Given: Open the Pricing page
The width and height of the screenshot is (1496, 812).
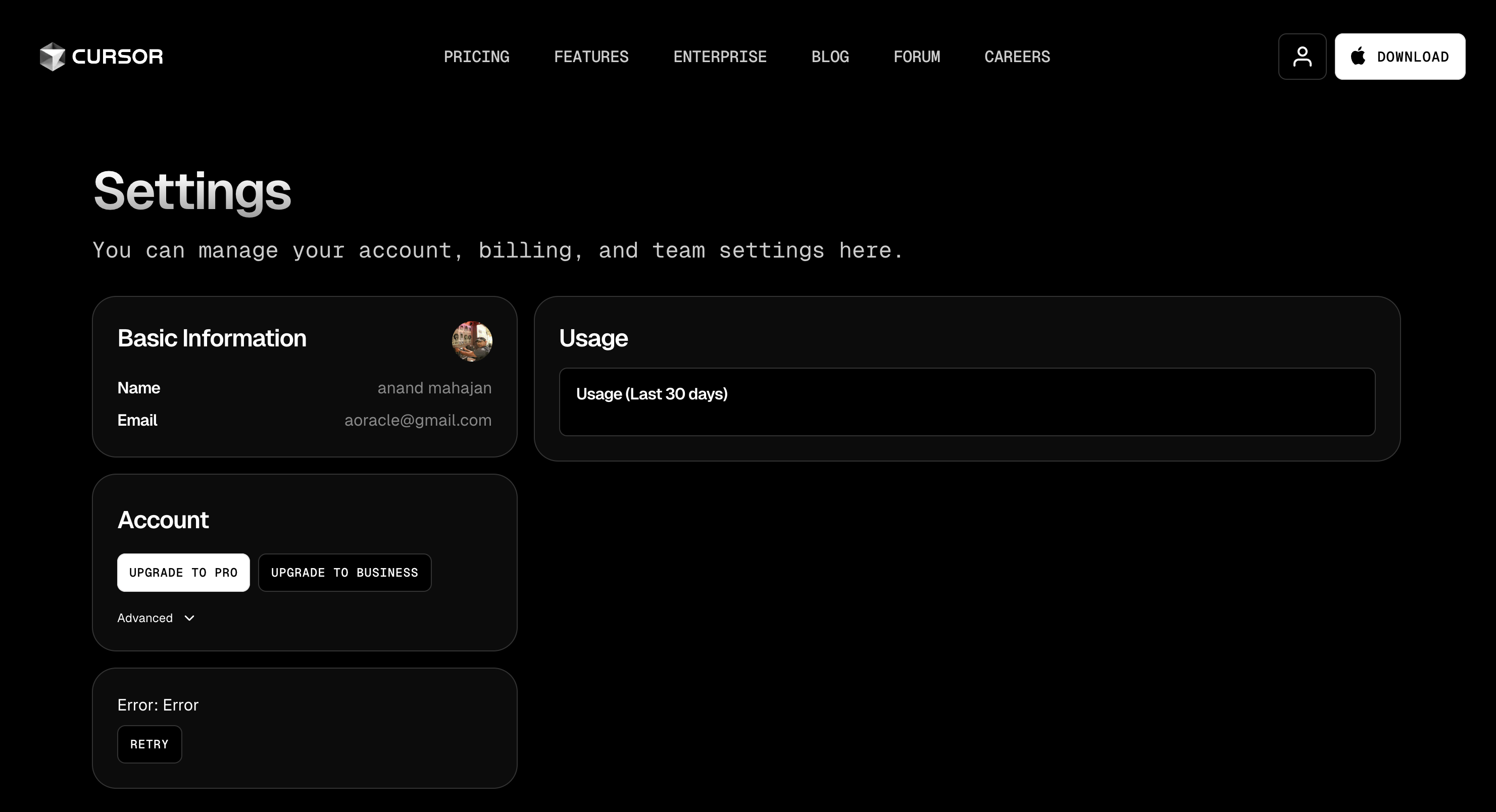Looking at the screenshot, I should [476, 57].
